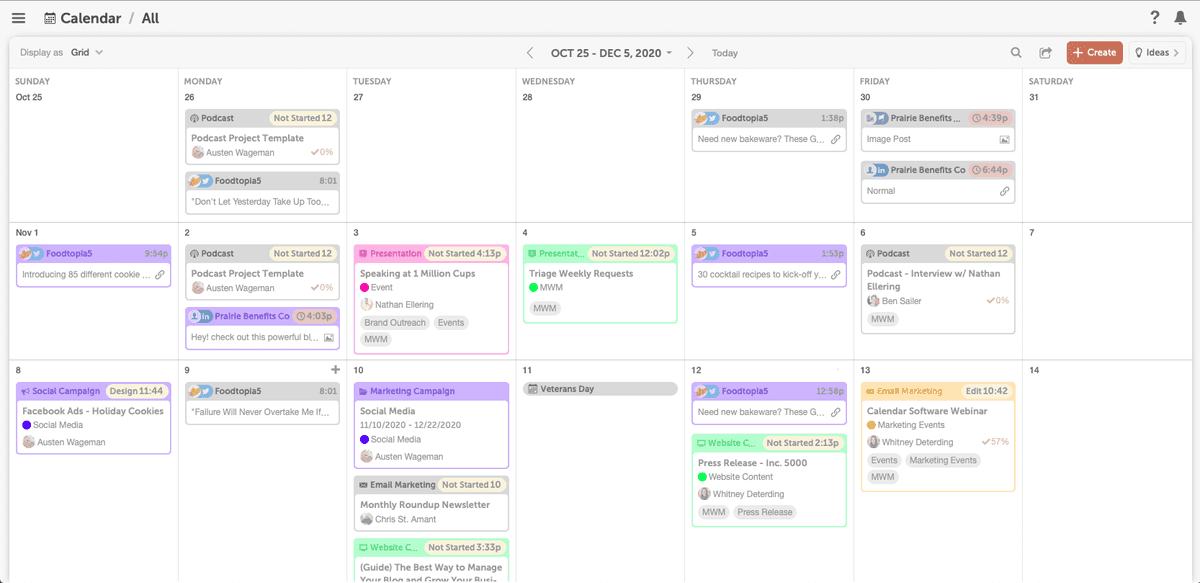Open the hamburger navigation menu
Screen dimensions: 1200x583
(x=18, y=17)
